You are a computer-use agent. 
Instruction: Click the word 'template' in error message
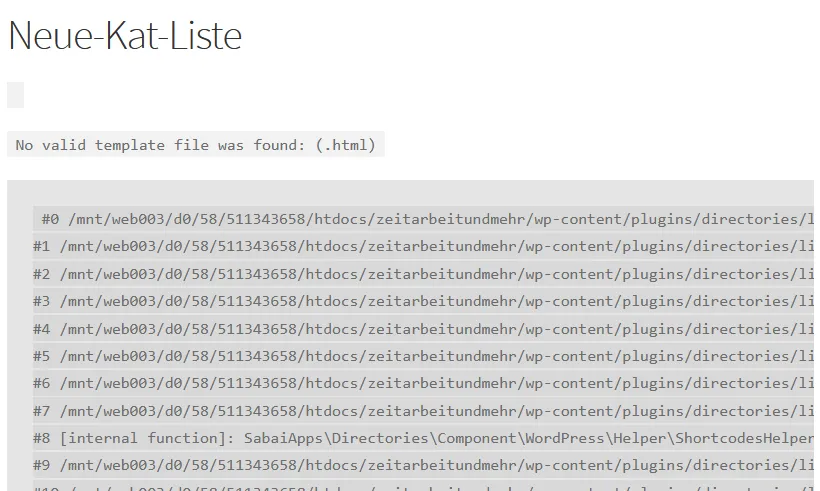pyautogui.click(x=130, y=145)
